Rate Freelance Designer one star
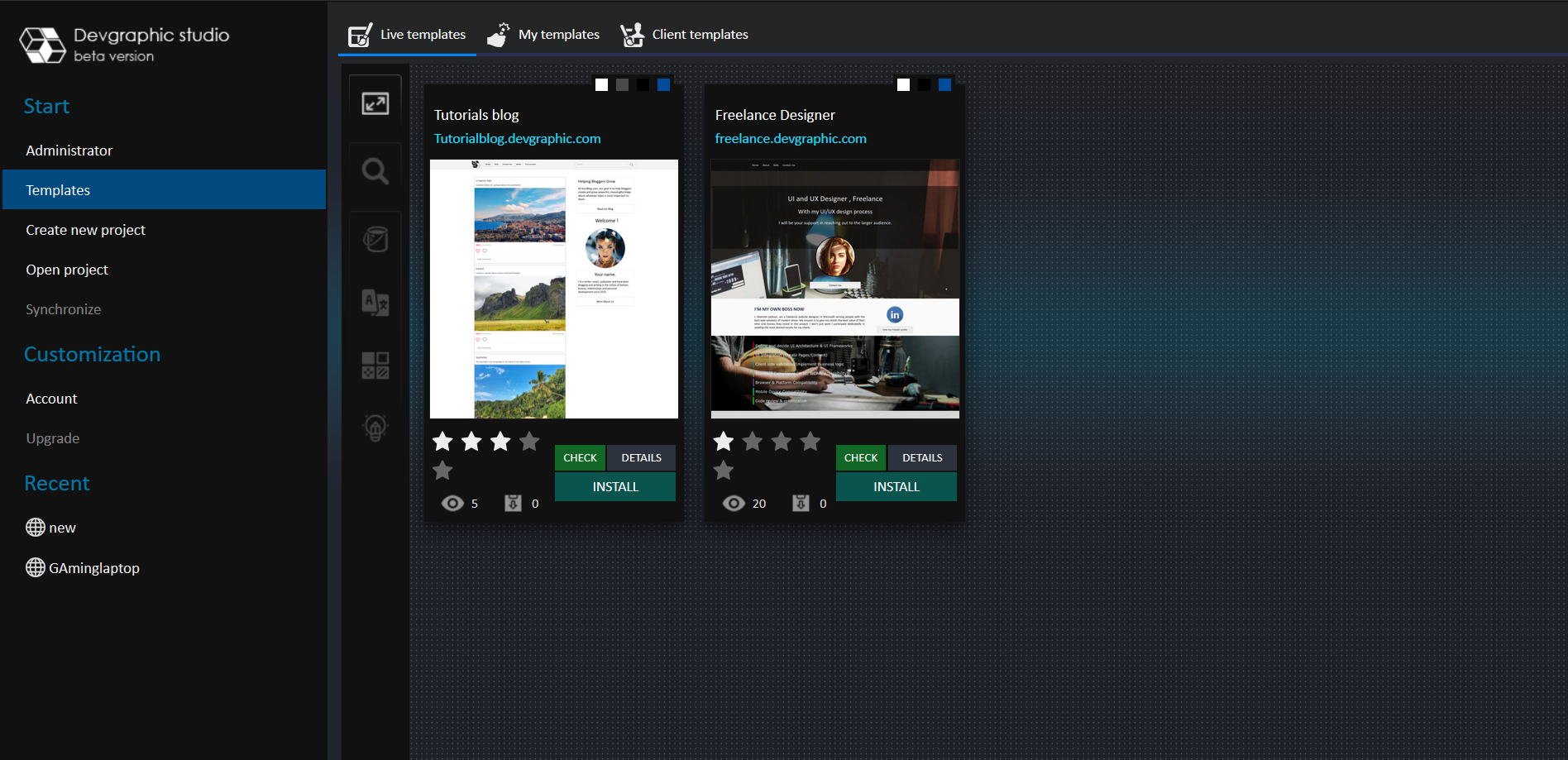 coord(724,442)
